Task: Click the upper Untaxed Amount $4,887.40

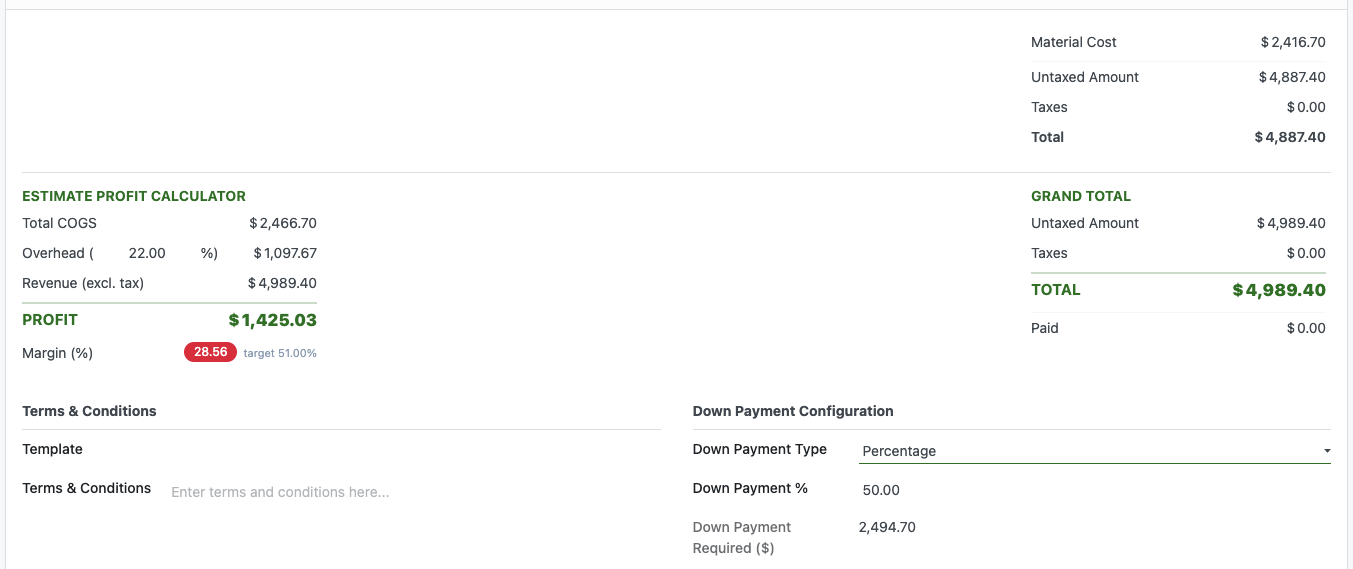Action: (1292, 77)
